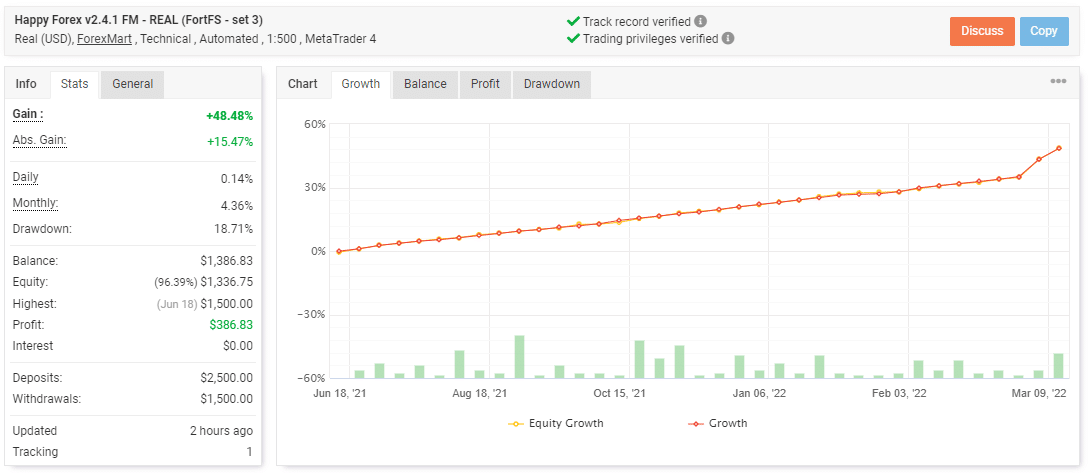Click the $1,336.75 equity value
The height and width of the screenshot is (473, 1089).
(227, 282)
